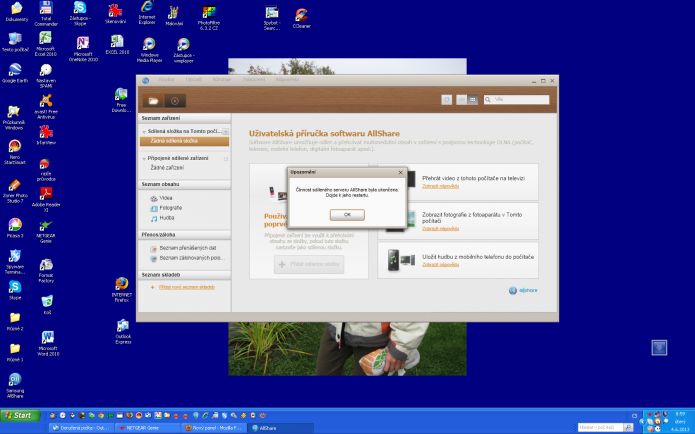695x434 pixels.
Task: Open the NETGEAR Genie desktop icon
Action: point(46,231)
